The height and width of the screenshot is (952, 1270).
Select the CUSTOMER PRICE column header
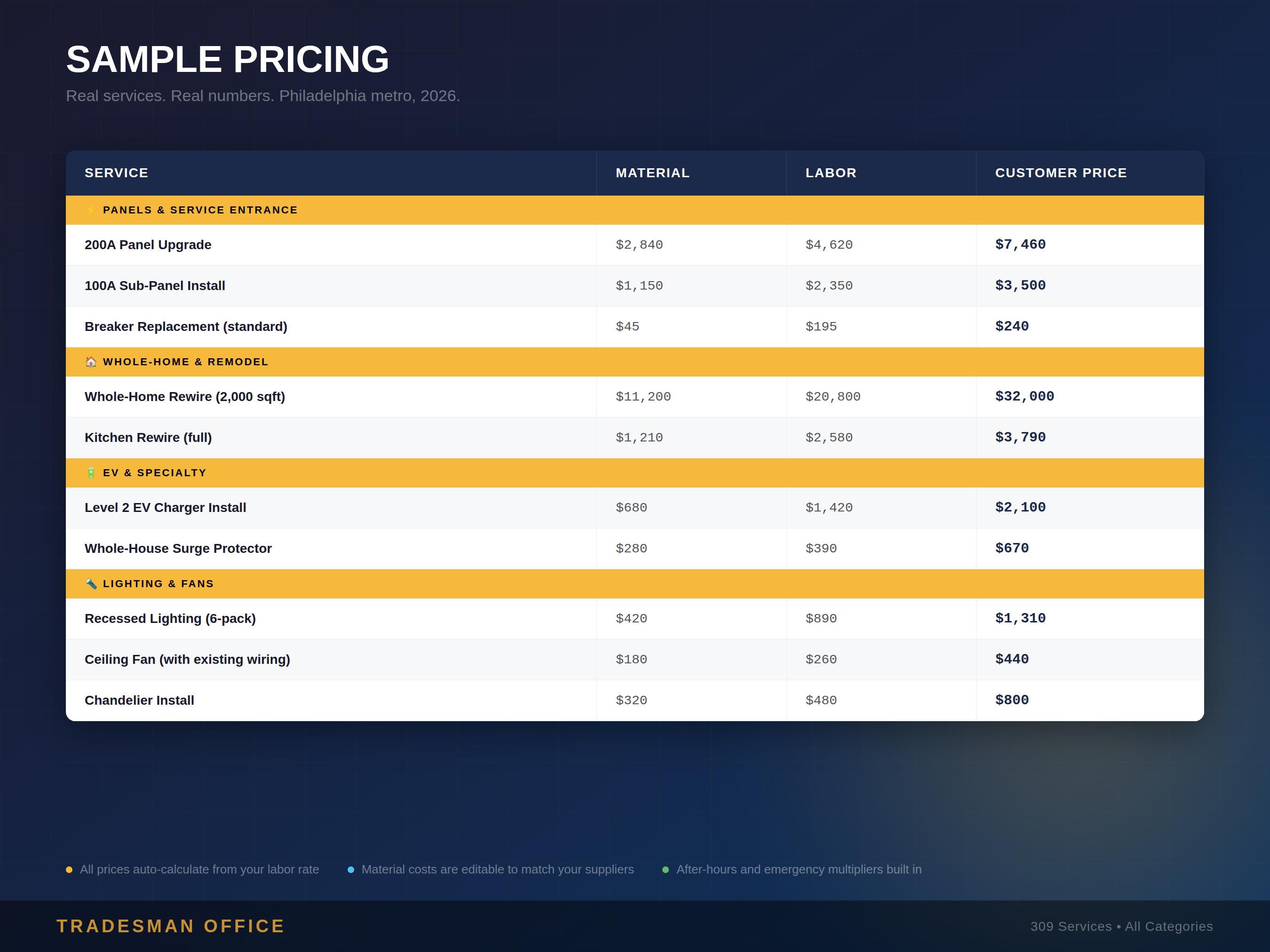[x=1061, y=173]
